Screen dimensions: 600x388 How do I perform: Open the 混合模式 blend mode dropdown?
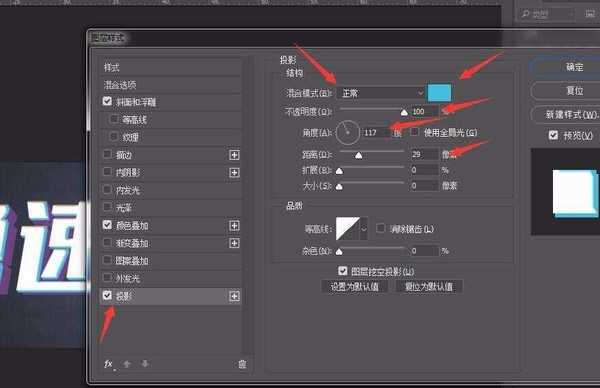tap(382, 93)
